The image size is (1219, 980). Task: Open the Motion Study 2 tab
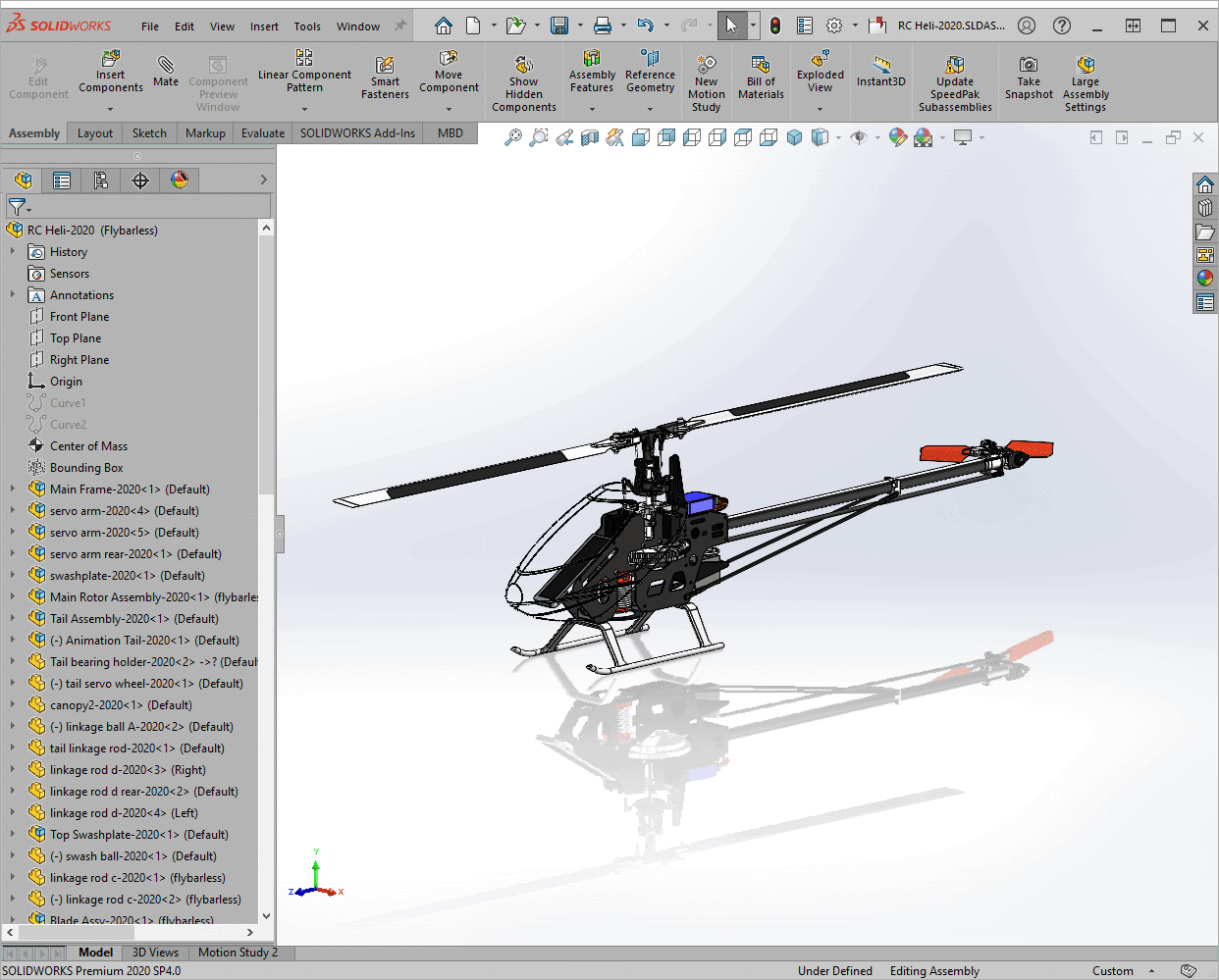click(x=238, y=953)
